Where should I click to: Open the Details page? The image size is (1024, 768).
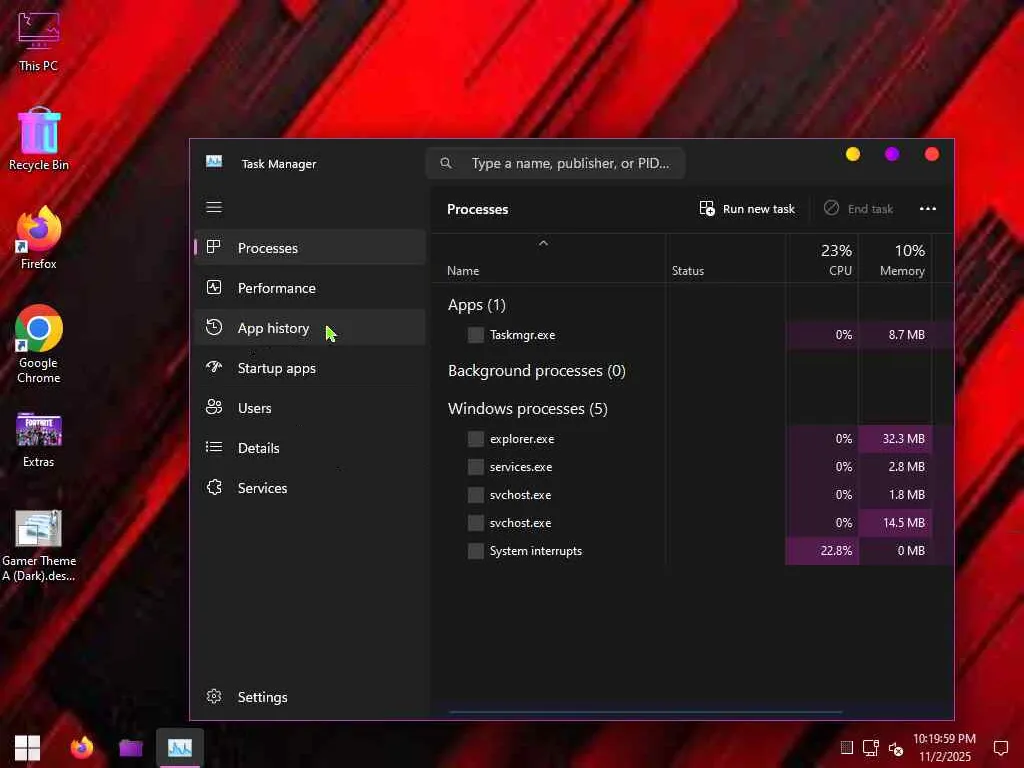(x=310, y=448)
